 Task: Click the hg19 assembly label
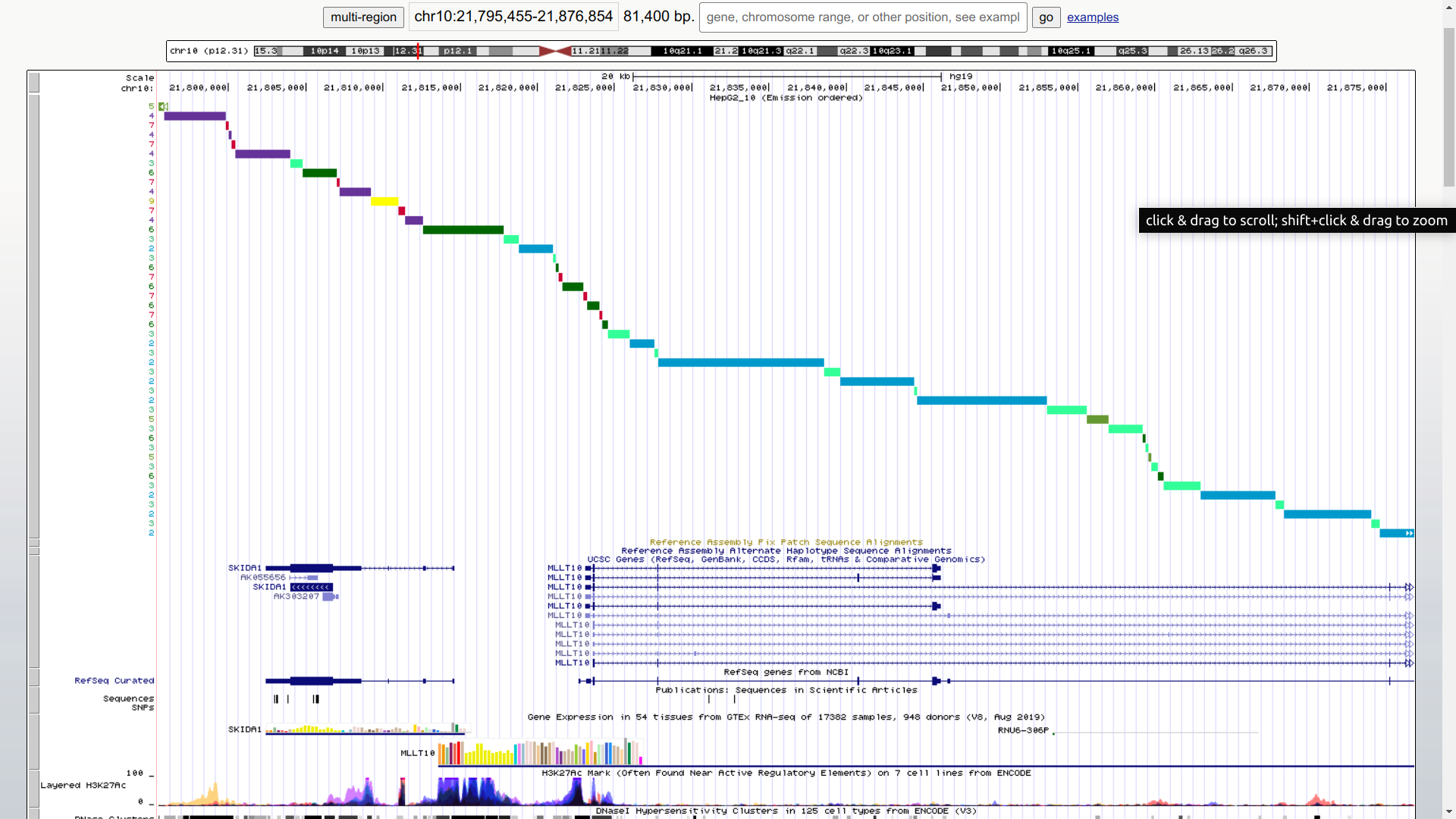point(961,77)
